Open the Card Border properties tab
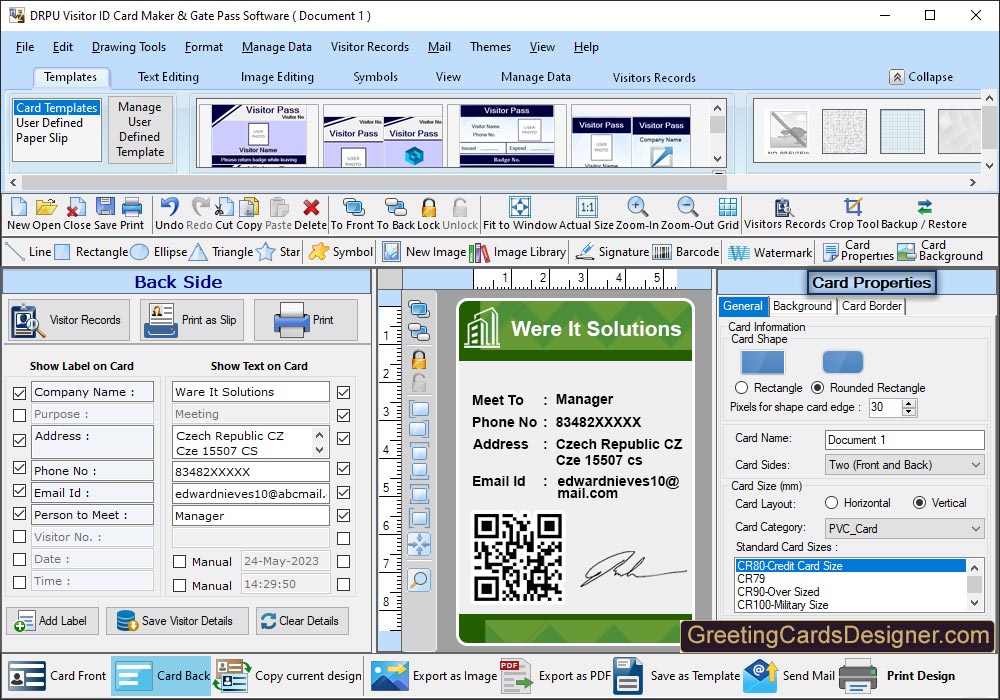Screen dimensions: 1000x700 [872, 306]
